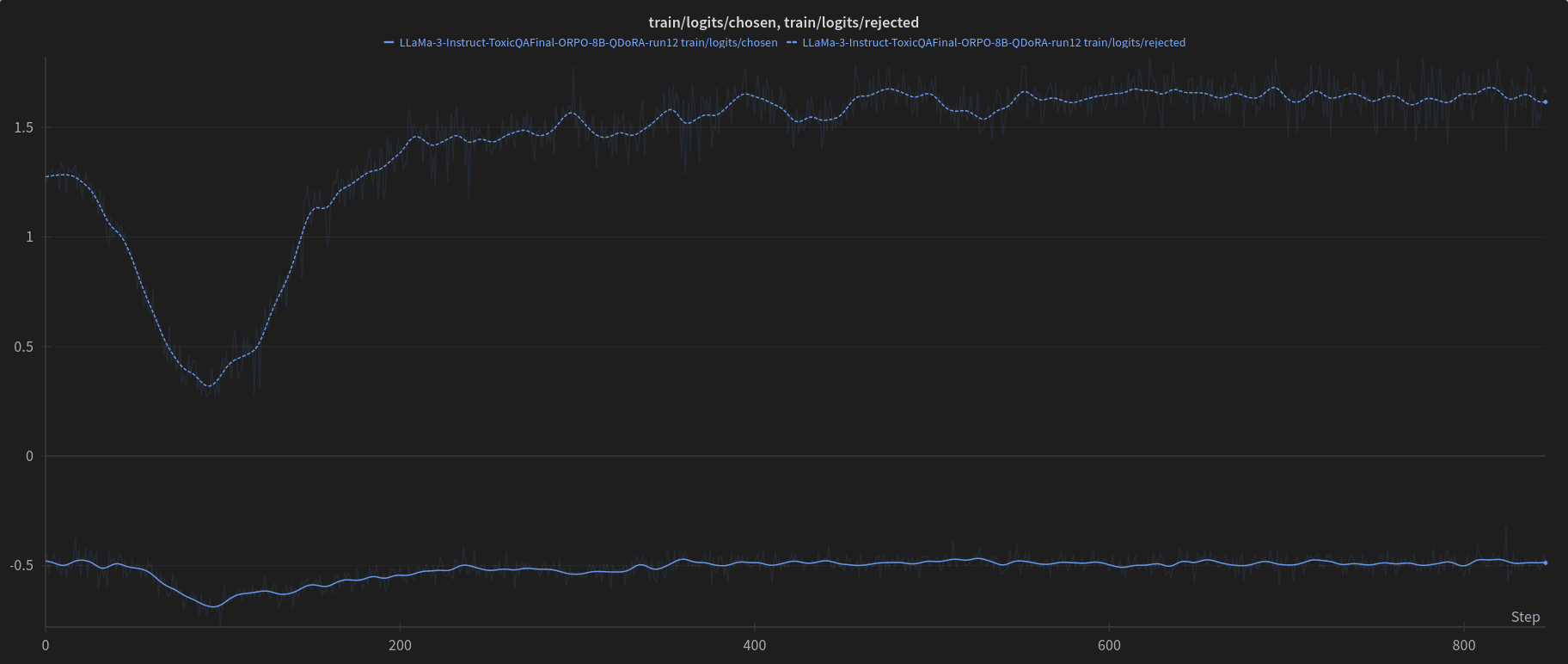Click the dashed line swatch for the rejected legend

click(791, 42)
